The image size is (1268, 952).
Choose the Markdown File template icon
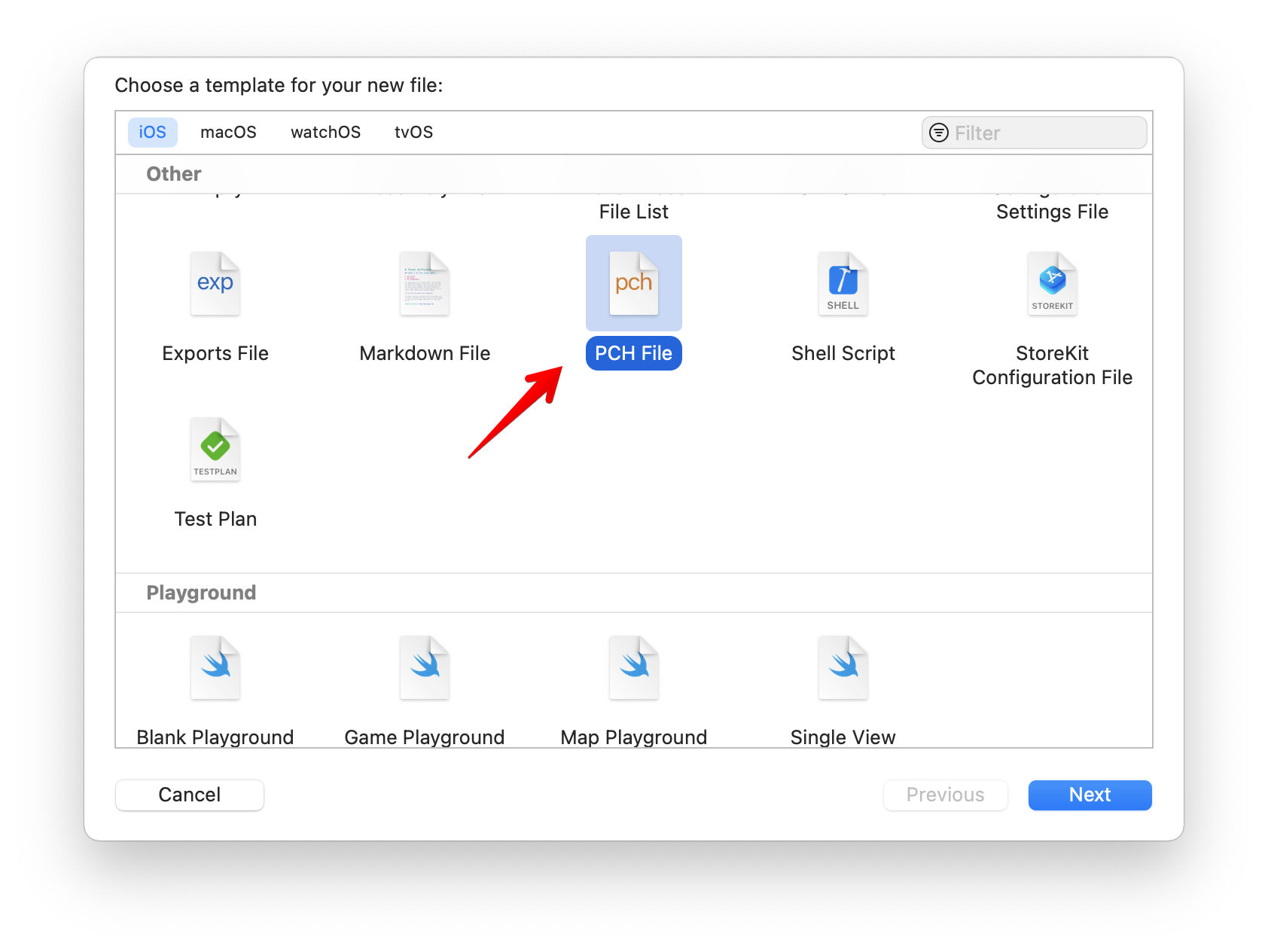425,284
